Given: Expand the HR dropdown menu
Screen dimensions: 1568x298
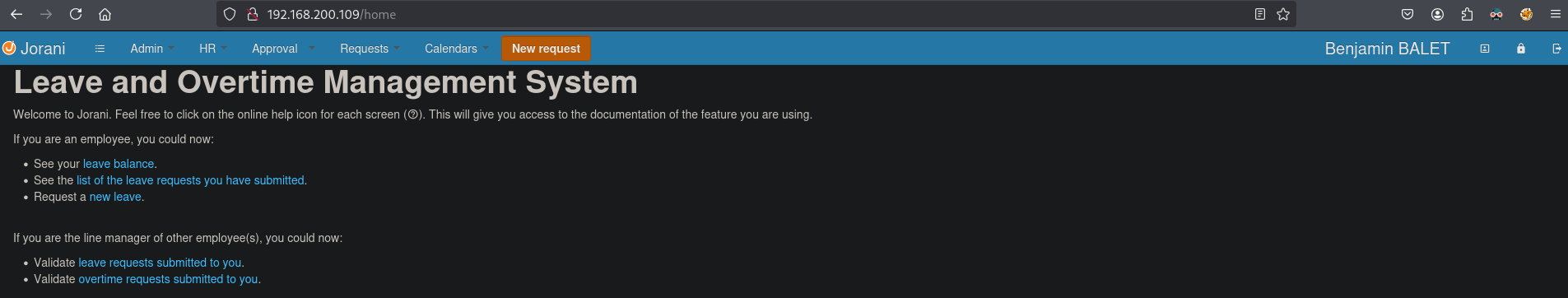Looking at the screenshot, I should click(213, 49).
